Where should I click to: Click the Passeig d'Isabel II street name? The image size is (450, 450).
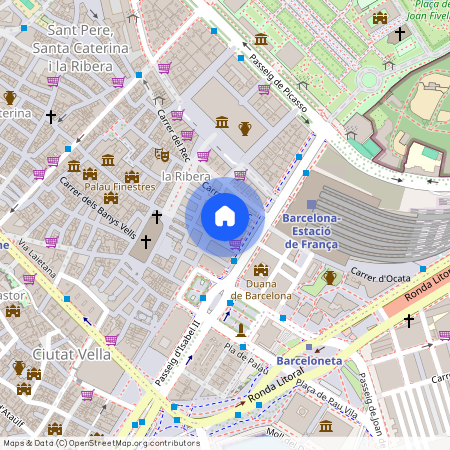178,353
